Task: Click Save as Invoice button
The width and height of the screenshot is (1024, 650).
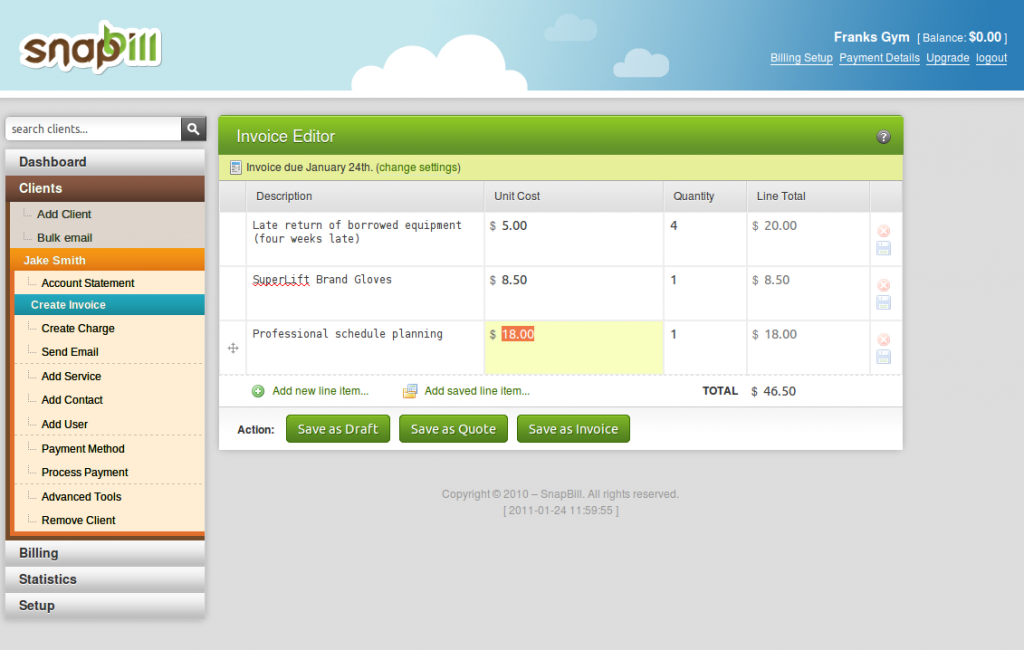Action: (x=573, y=429)
